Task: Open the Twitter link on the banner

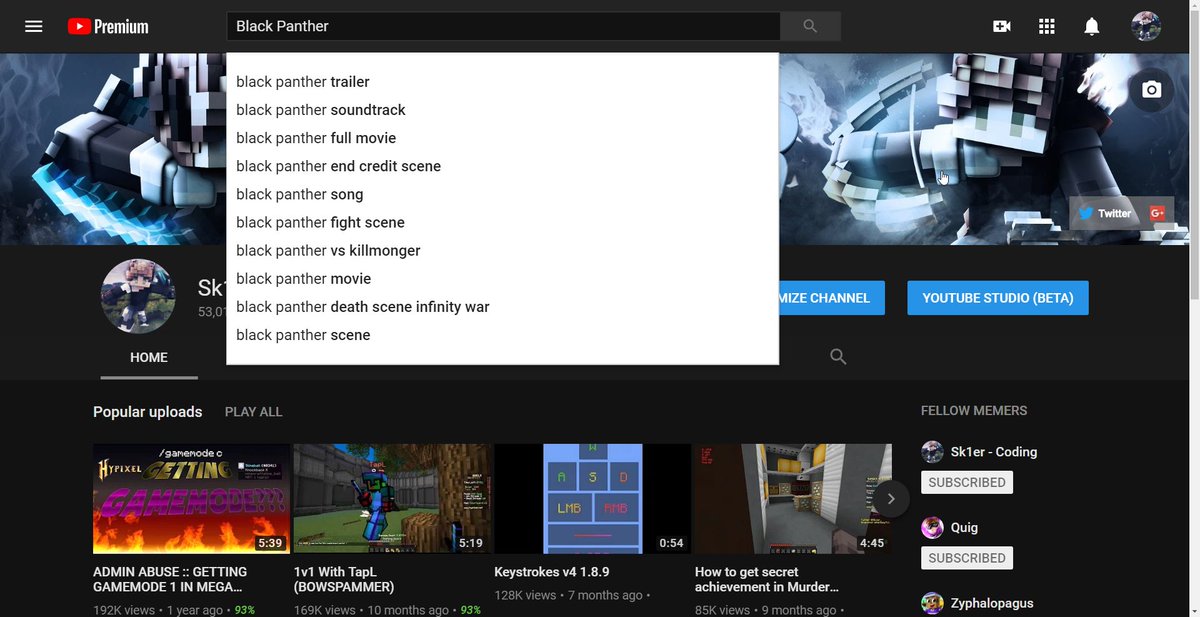Action: (1106, 213)
